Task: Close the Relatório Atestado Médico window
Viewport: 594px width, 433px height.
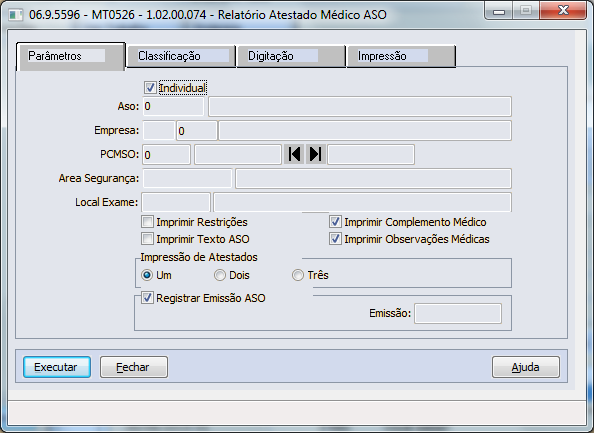Action: tap(563, 11)
